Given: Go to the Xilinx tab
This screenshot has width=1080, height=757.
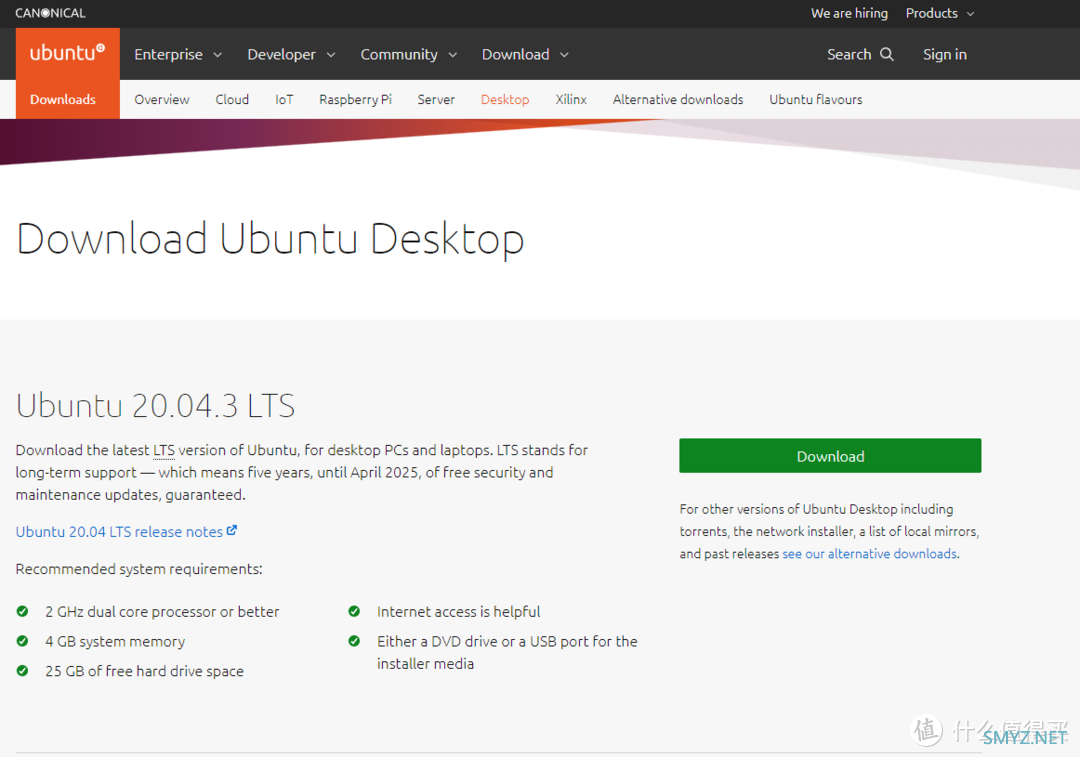Looking at the screenshot, I should [x=571, y=99].
